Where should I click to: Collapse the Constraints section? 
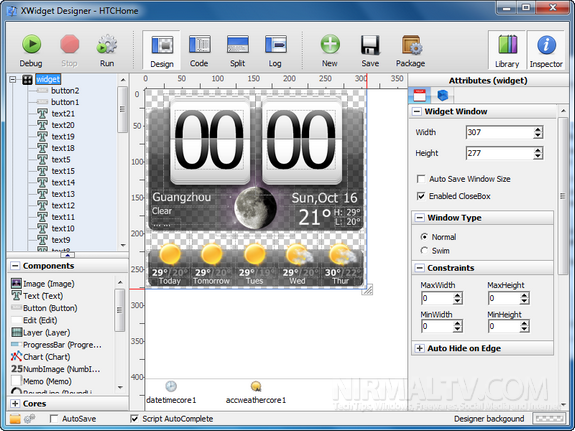[420, 268]
